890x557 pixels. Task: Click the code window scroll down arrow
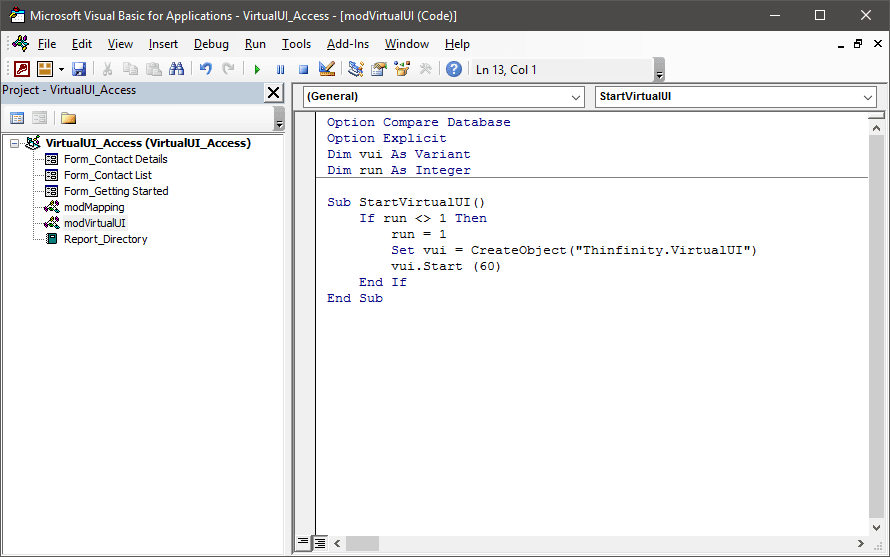click(x=876, y=527)
